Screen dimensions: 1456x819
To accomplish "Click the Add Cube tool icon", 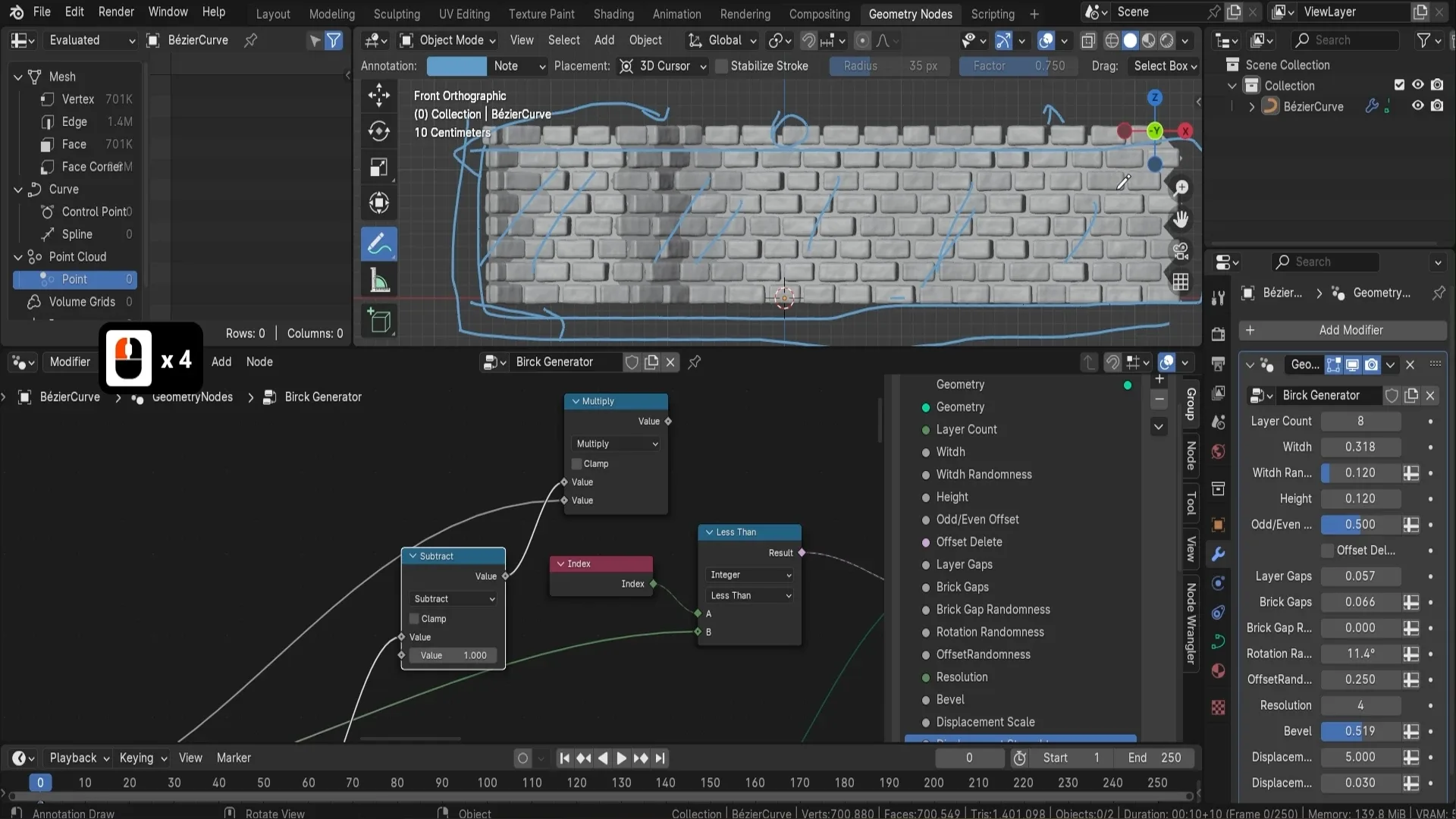I will pos(378,322).
